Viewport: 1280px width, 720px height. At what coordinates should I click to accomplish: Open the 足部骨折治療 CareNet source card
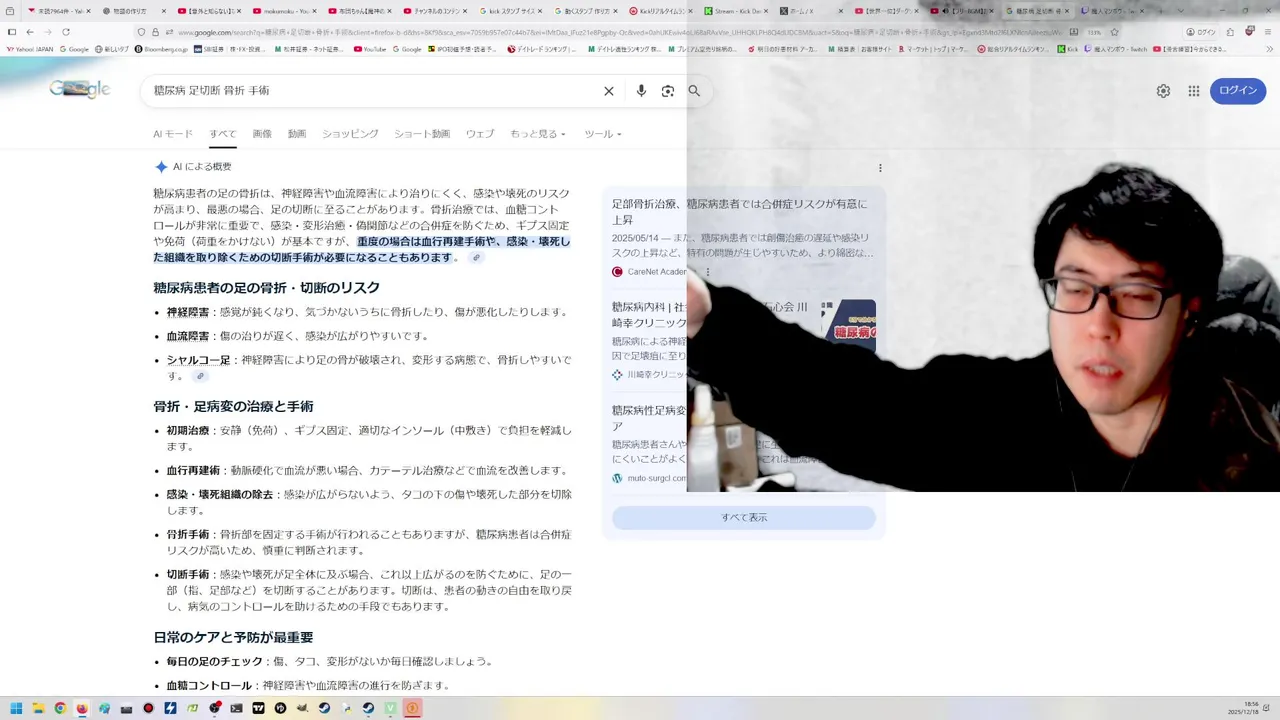[743, 238]
